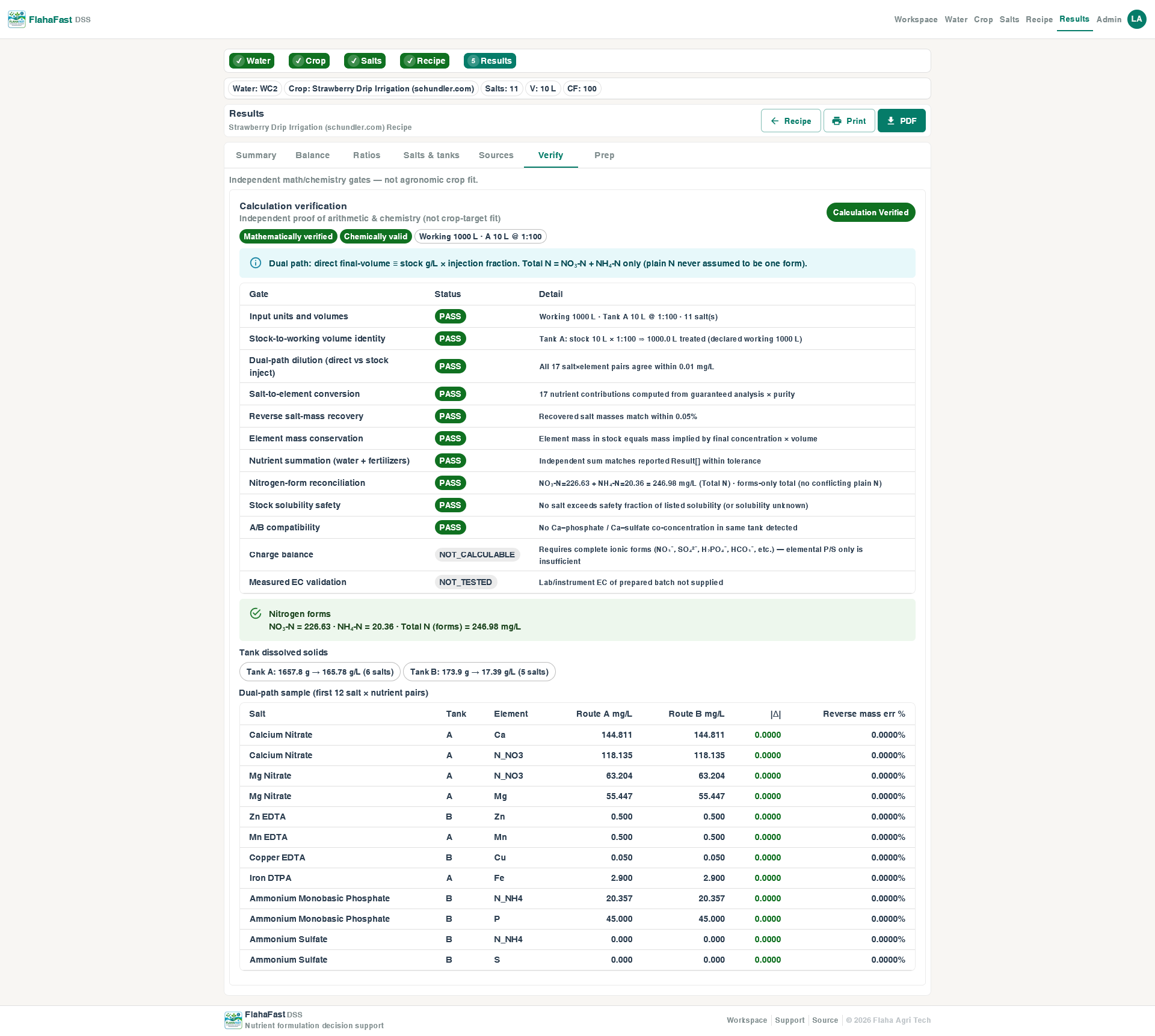Click the Workspace footer link
This screenshot has height=1036, width=1155.
[x=747, y=1020]
